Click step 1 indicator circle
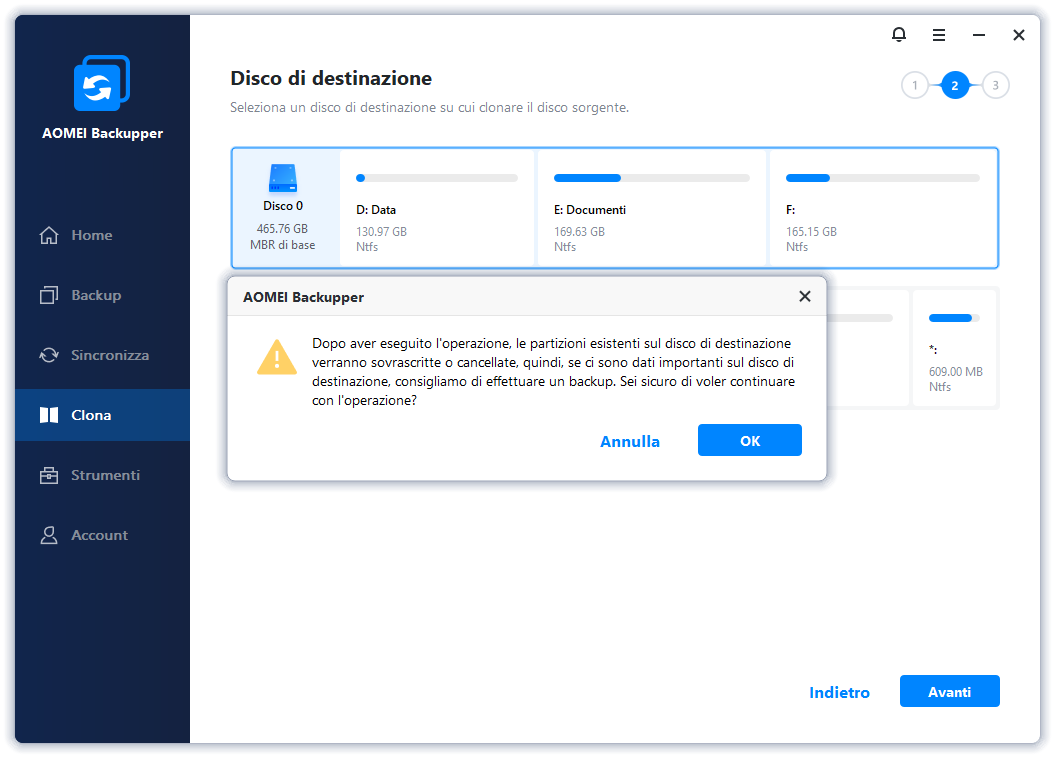This screenshot has width=1055, height=758. (x=914, y=85)
